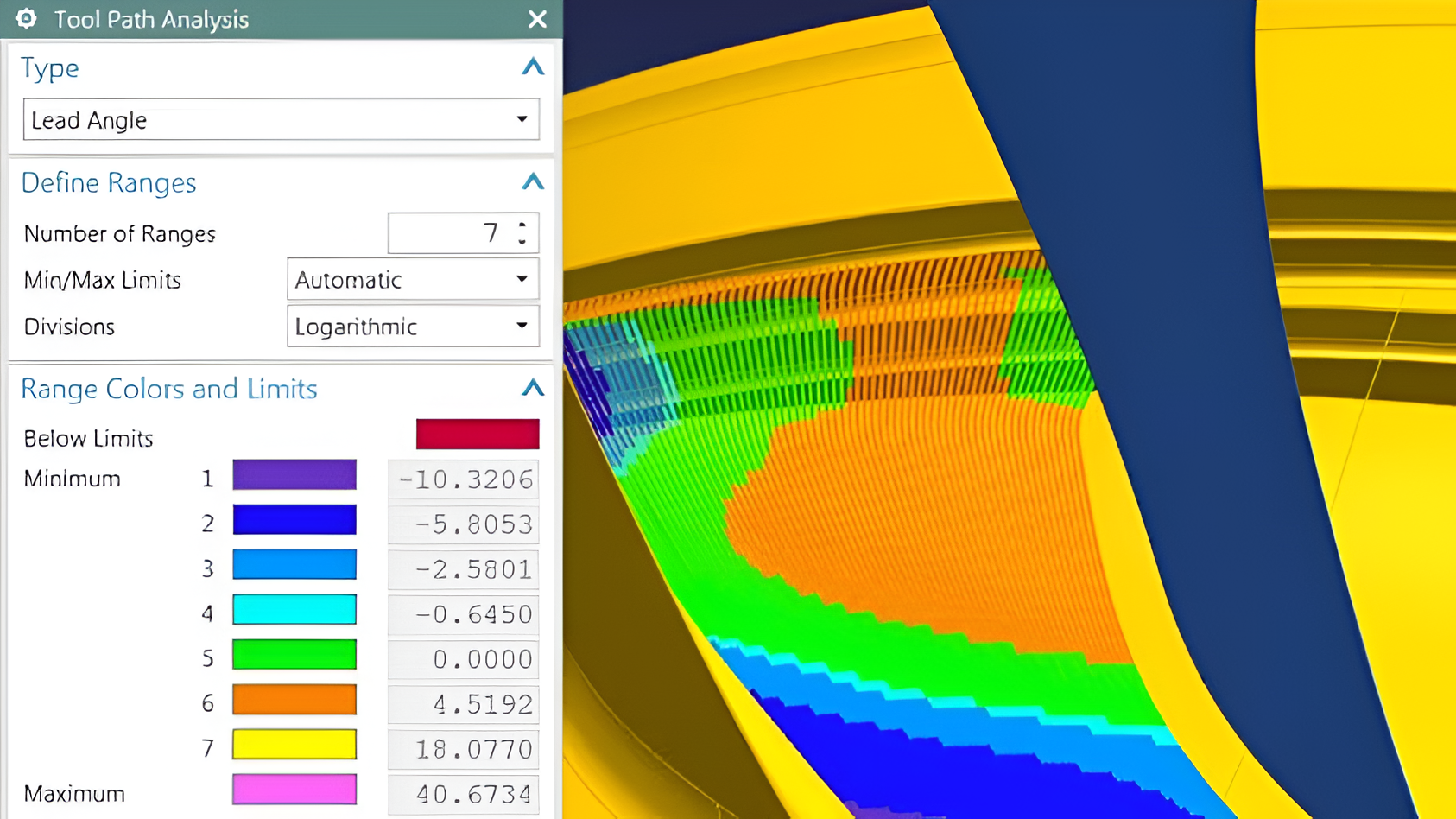Viewport: 1456px width, 819px height.
Task: Collapse the Define Ranges section
Action: tap(533, 182)
